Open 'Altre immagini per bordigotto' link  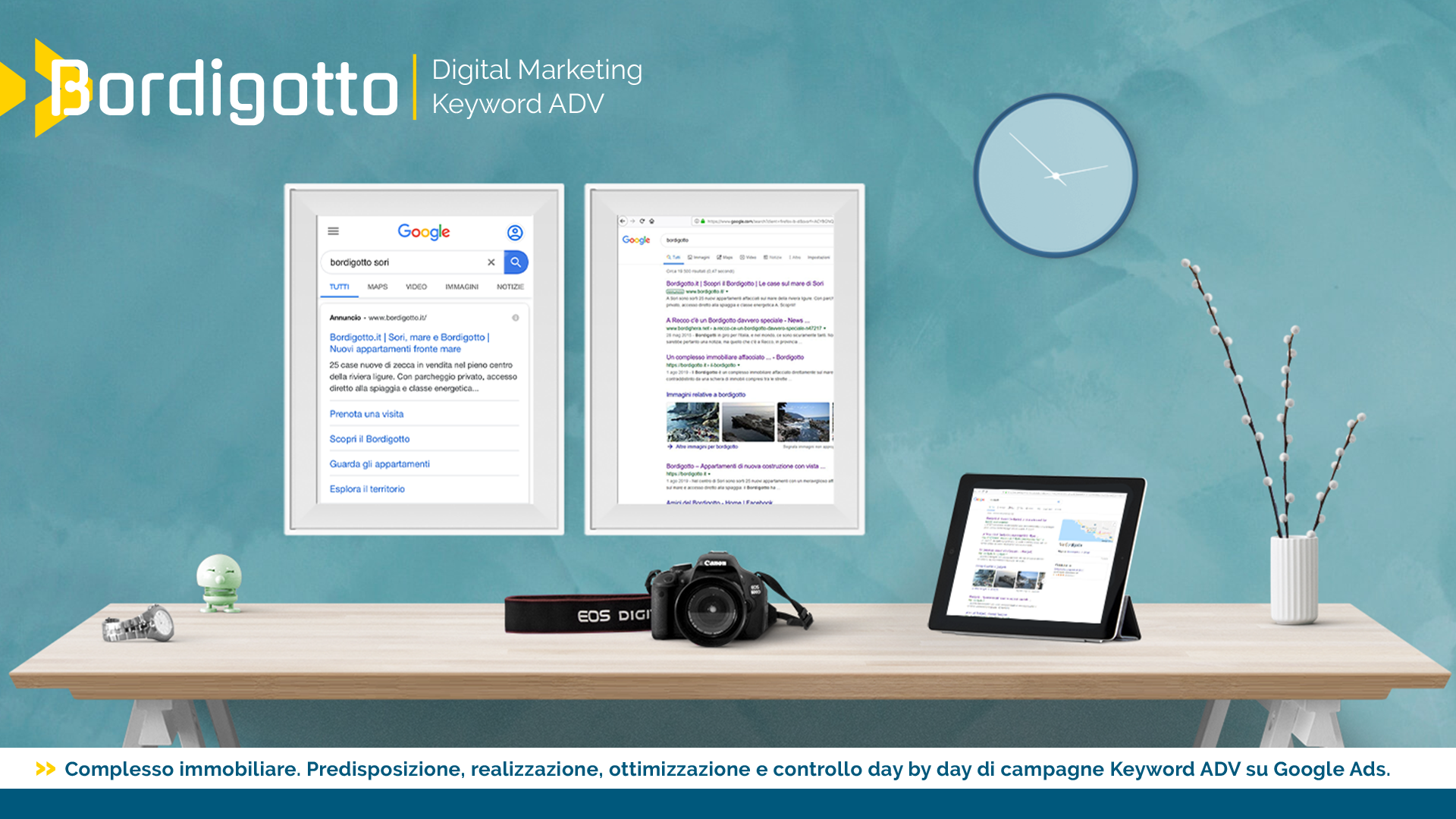tap(707, 447)
